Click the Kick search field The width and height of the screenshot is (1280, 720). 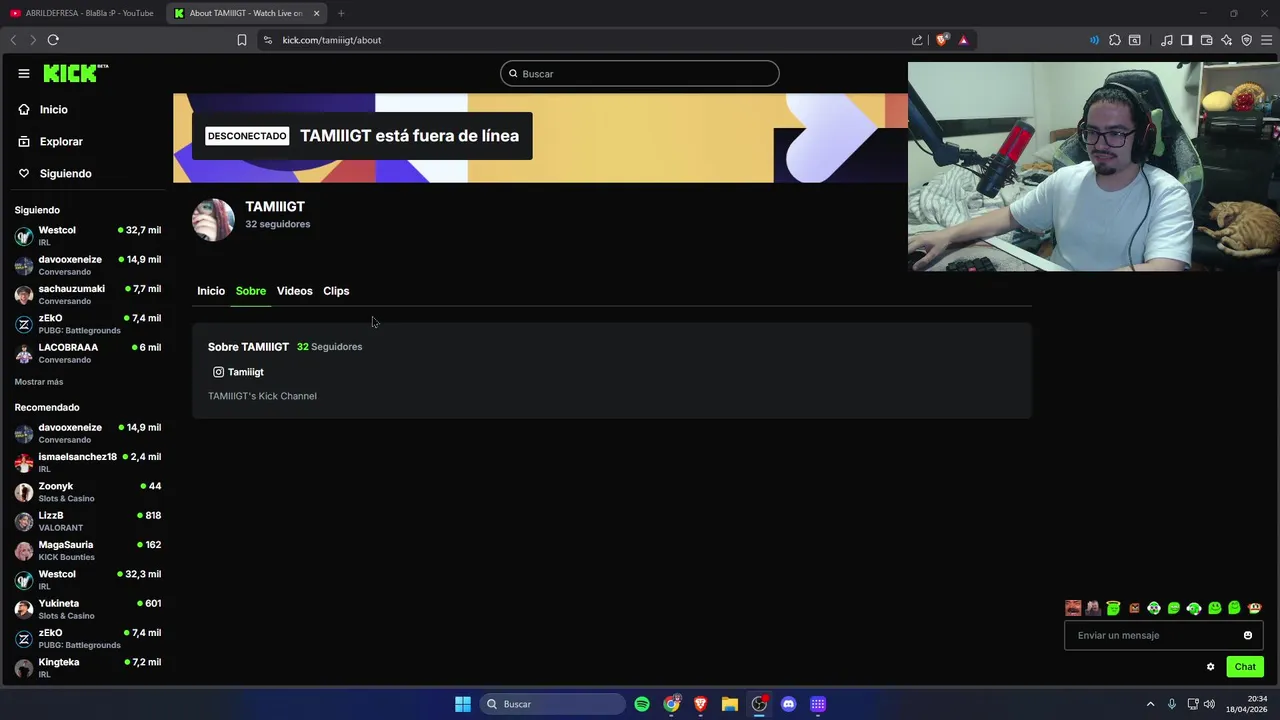point(640,73)
